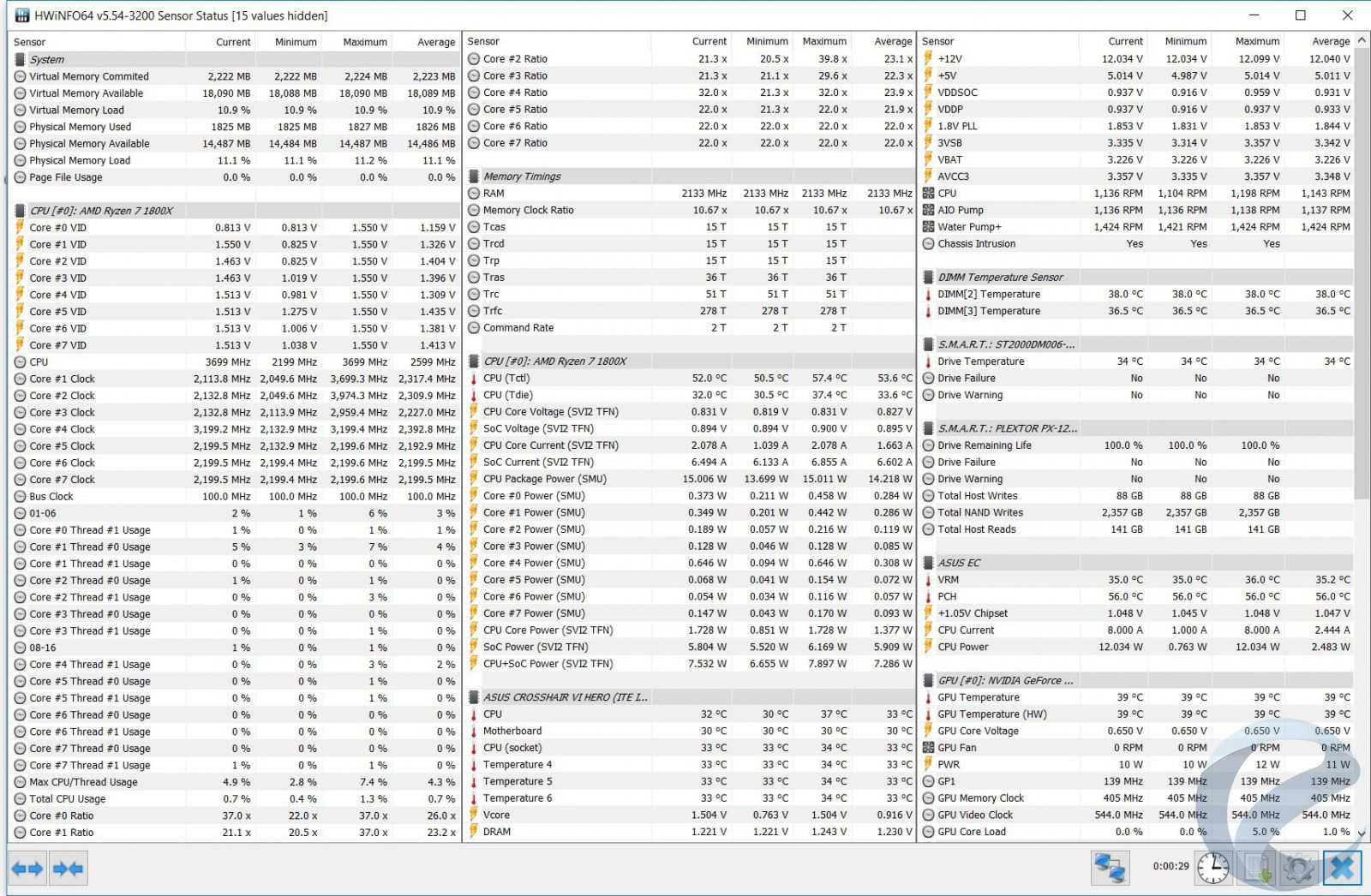Click the scrollbar down arrow at right edge
Viewport: 1371px width, 896px height.
coord(1362,833)
